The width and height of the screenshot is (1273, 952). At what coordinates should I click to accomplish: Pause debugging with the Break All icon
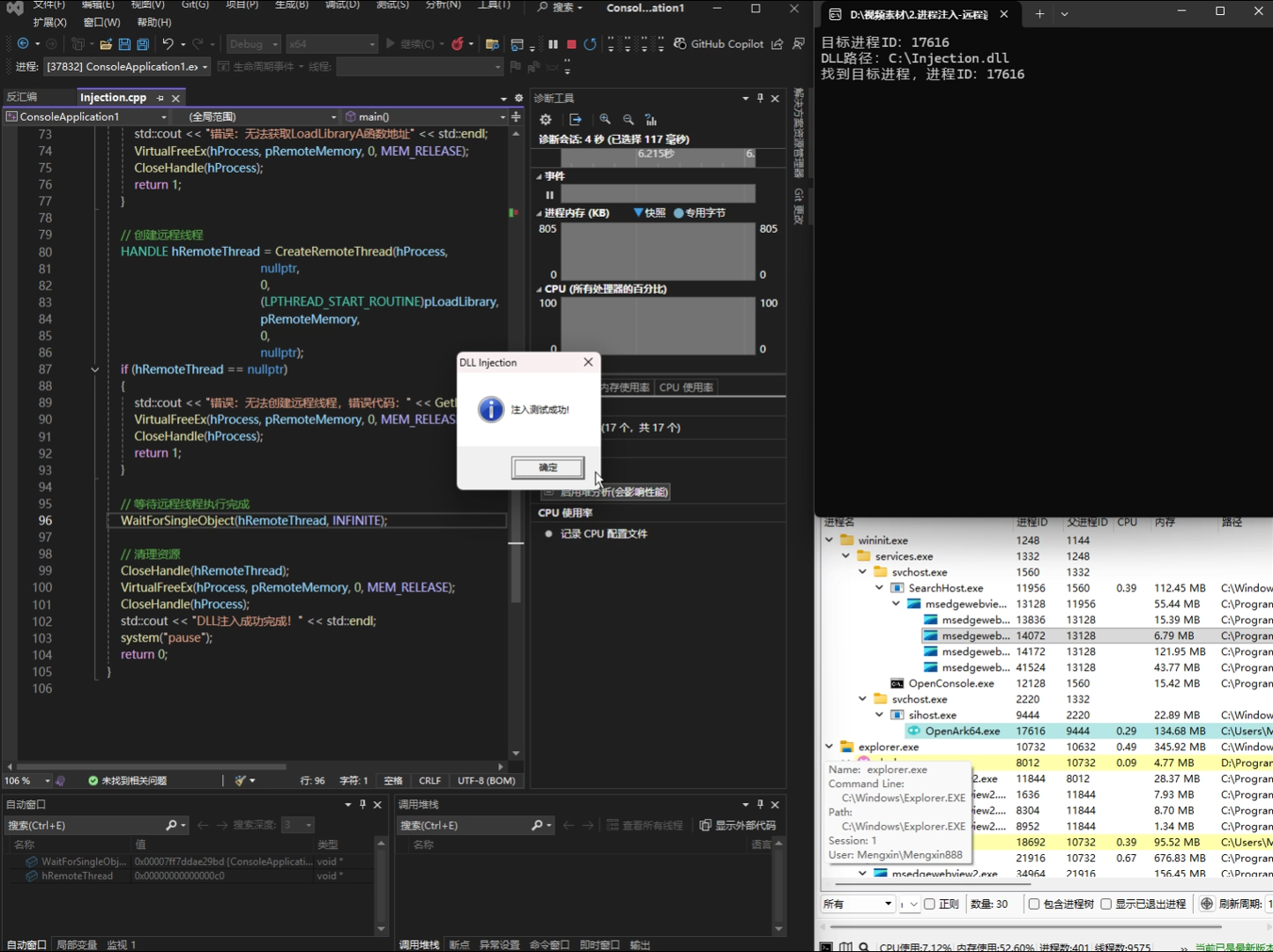tap(553, 44)
